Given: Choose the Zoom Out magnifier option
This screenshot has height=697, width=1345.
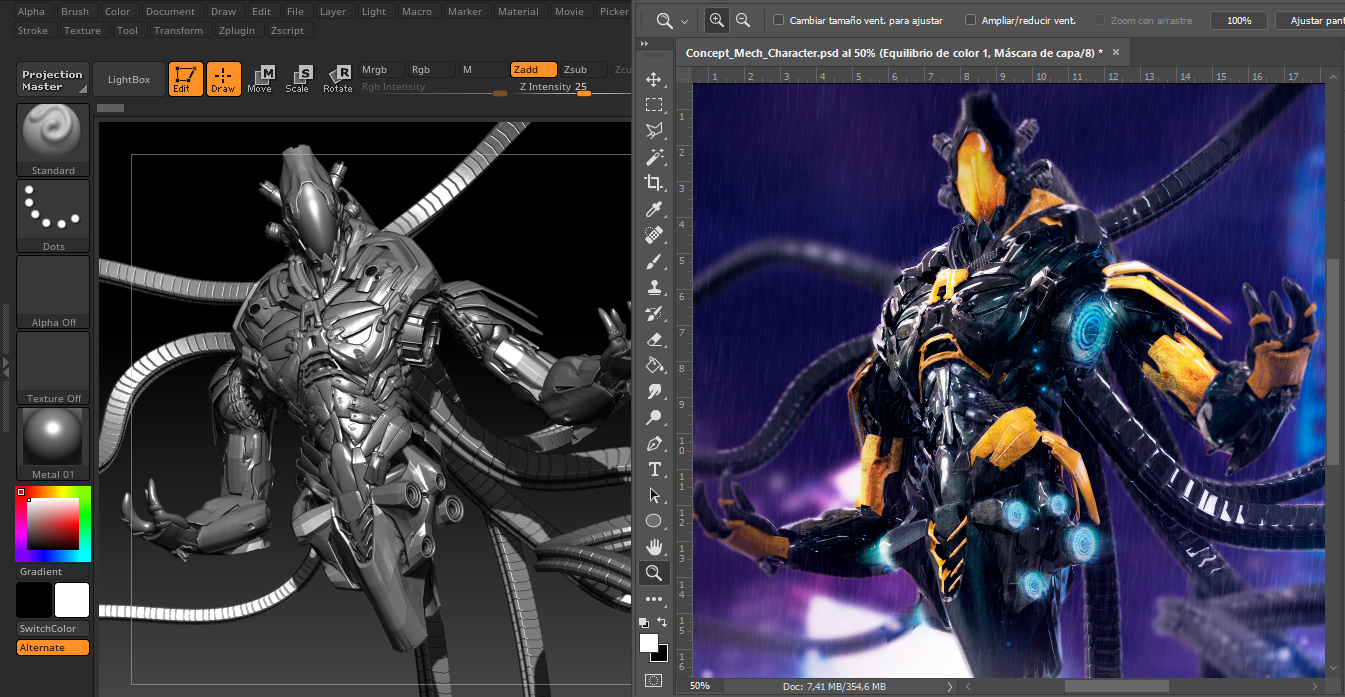Looking at the screenshot, I should [x=743, y=20].
